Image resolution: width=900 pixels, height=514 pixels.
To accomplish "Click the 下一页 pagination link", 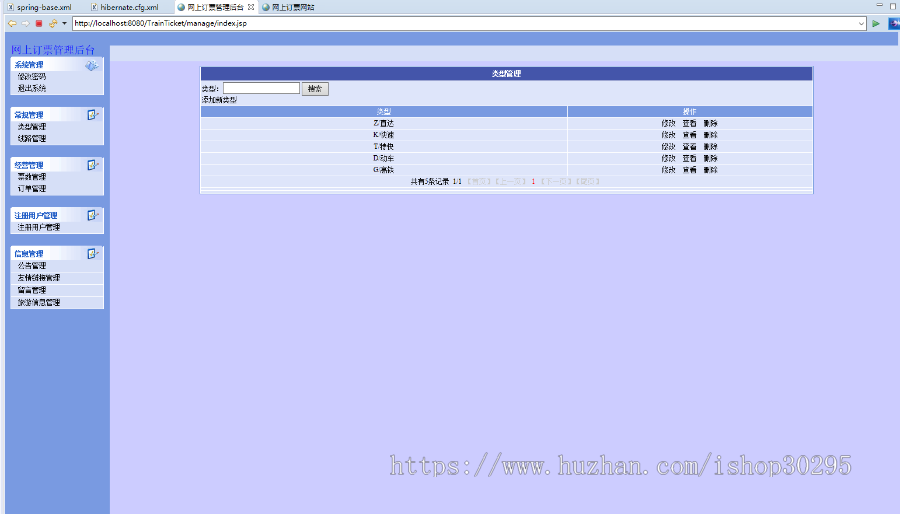I will point(556,182).
